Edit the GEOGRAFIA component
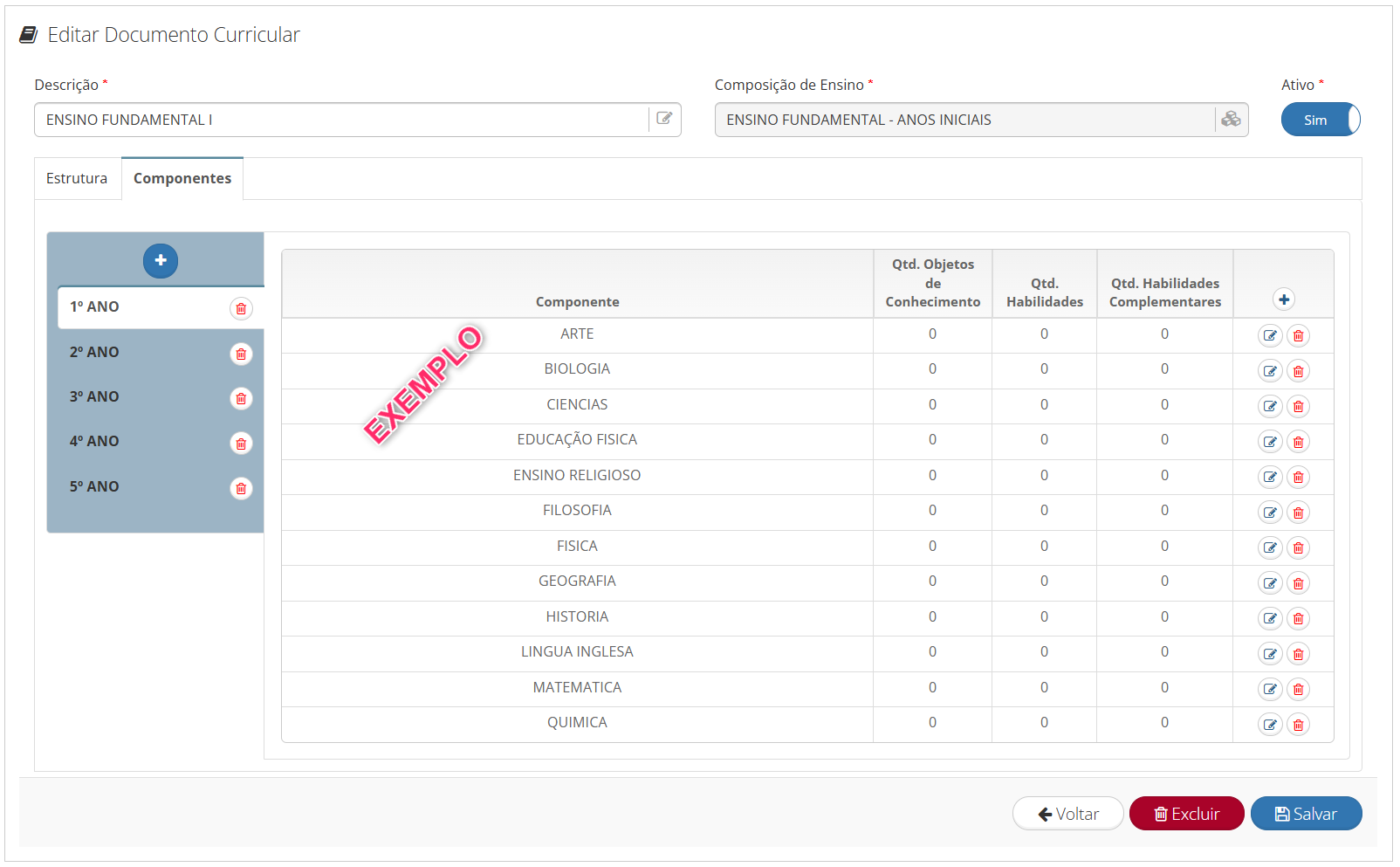 coord(1270,583)
